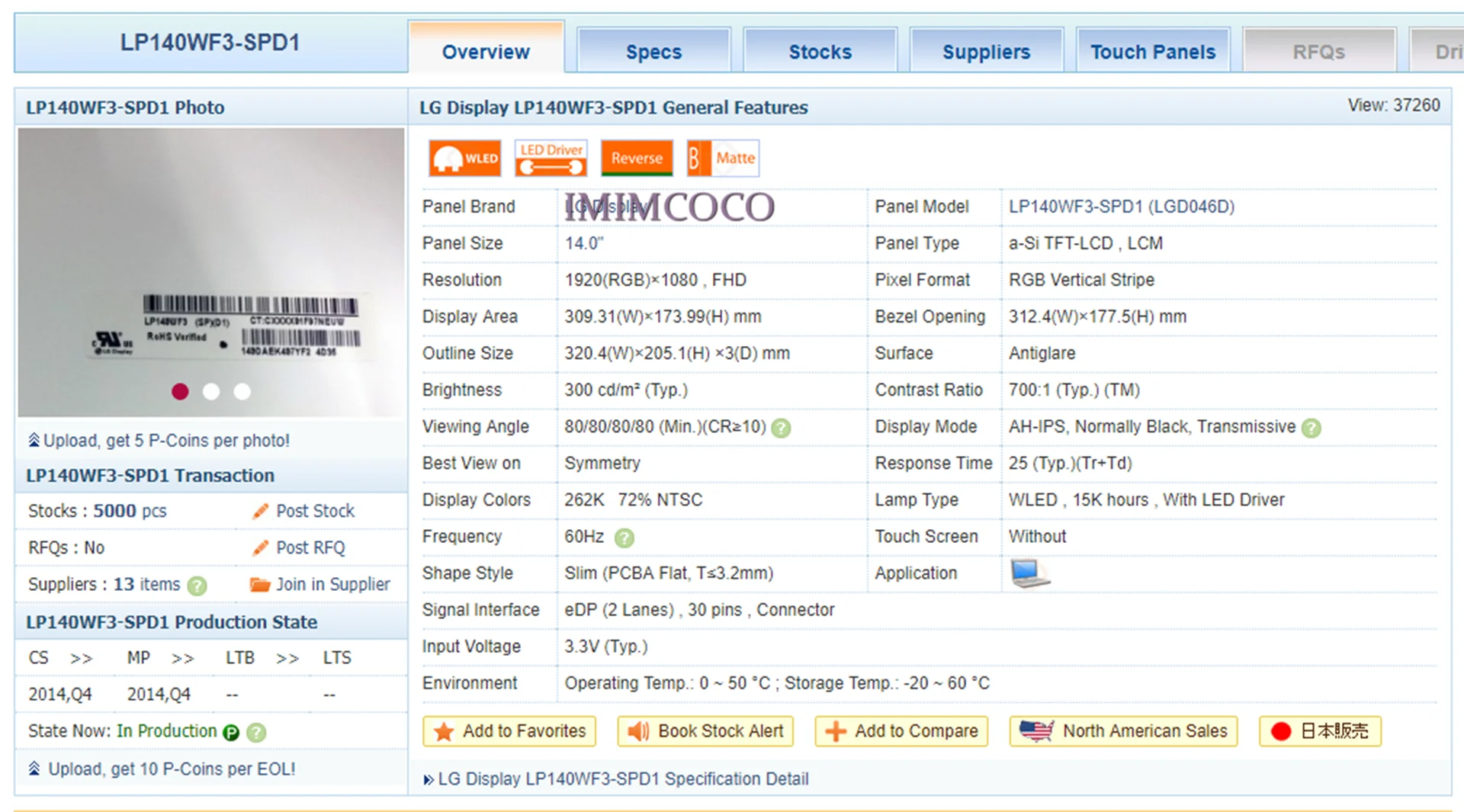The width and height of the screenshot is (1464, 812).
Task: Click the arrow icon before Specification Detail
Action: (429, 779)
